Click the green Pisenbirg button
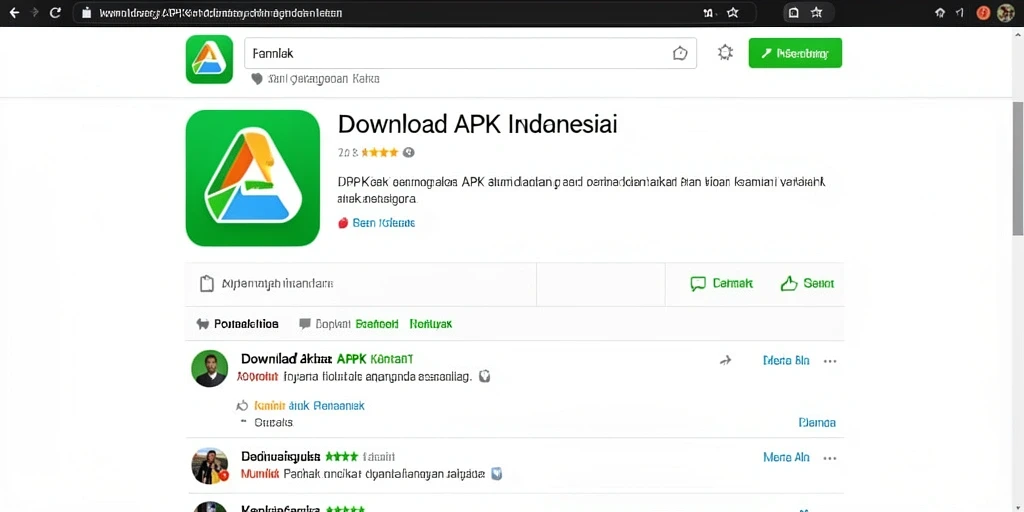 (x=795, y=53)
